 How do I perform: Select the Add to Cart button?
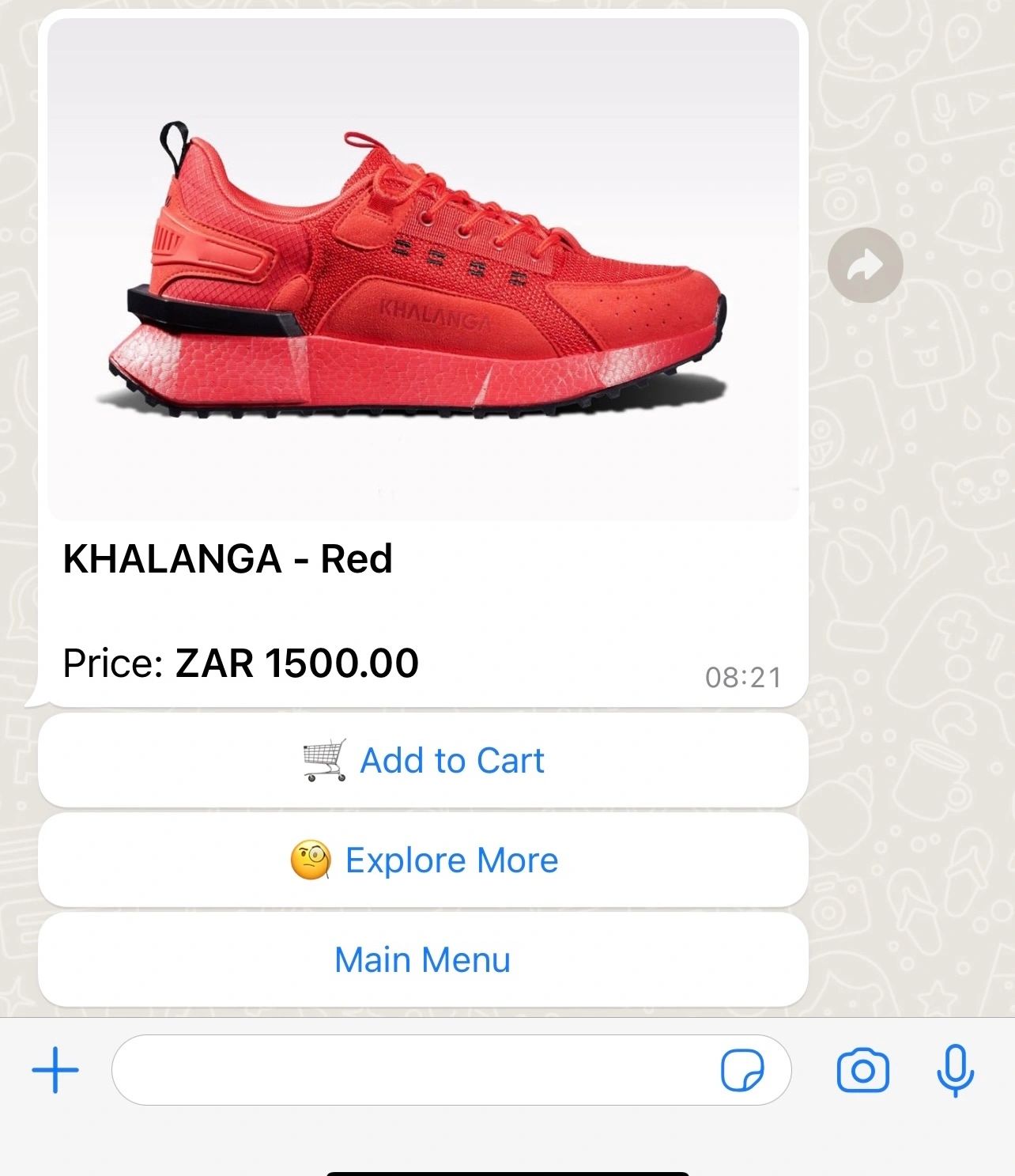point(423,760)
